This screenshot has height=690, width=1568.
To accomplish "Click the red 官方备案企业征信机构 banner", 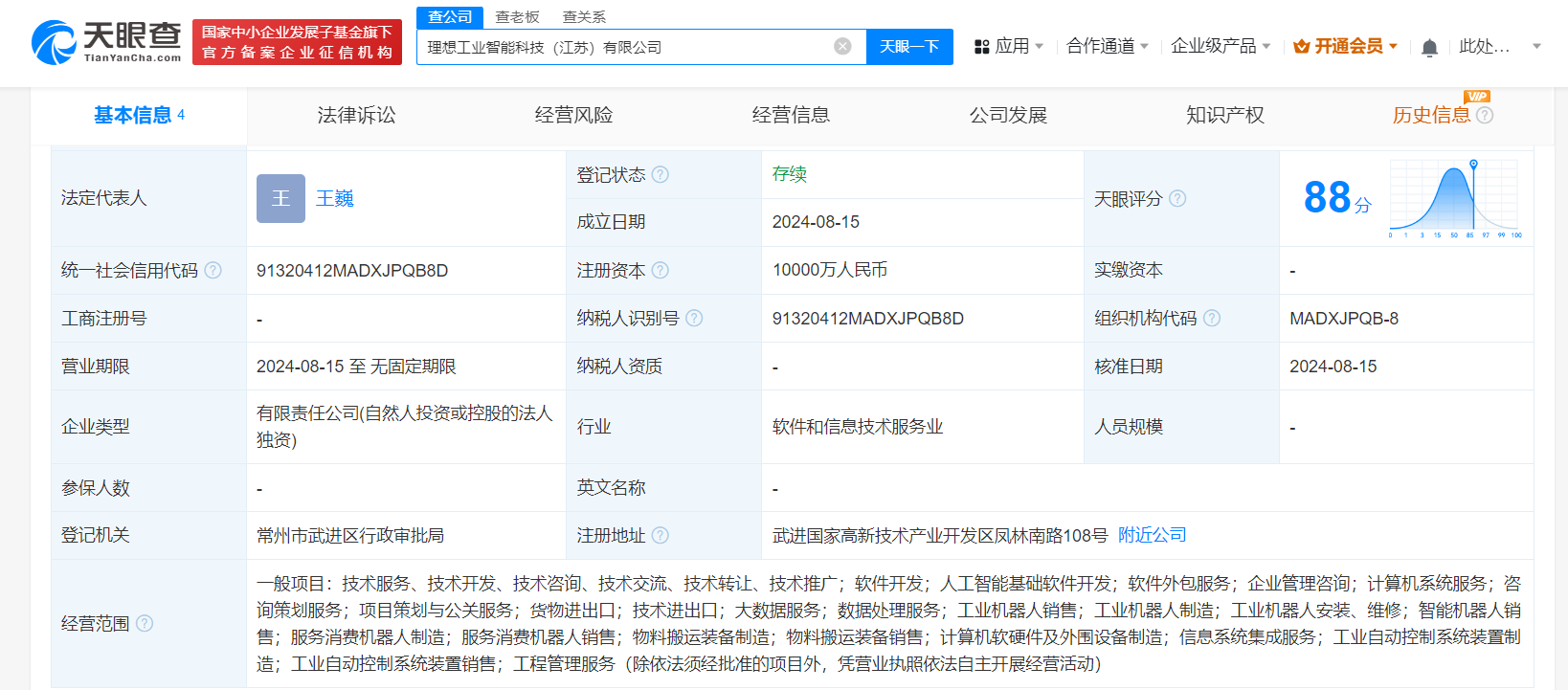I will pos(297,42).
